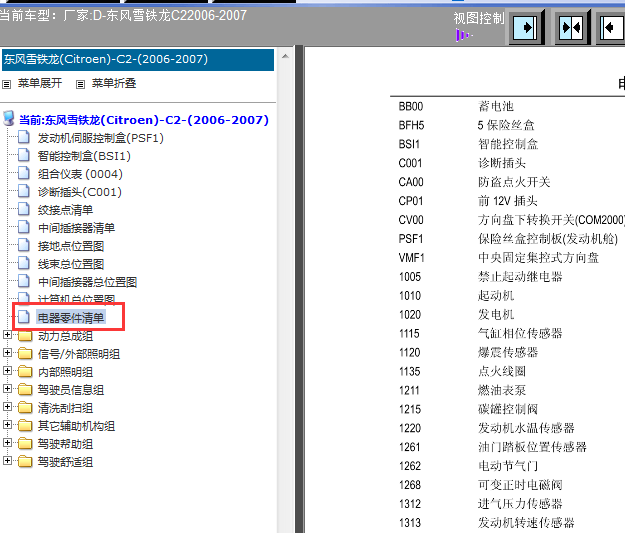Click folder icon of 其它辅助机构组
Screen dimensions: 625x533
(25, 425)
